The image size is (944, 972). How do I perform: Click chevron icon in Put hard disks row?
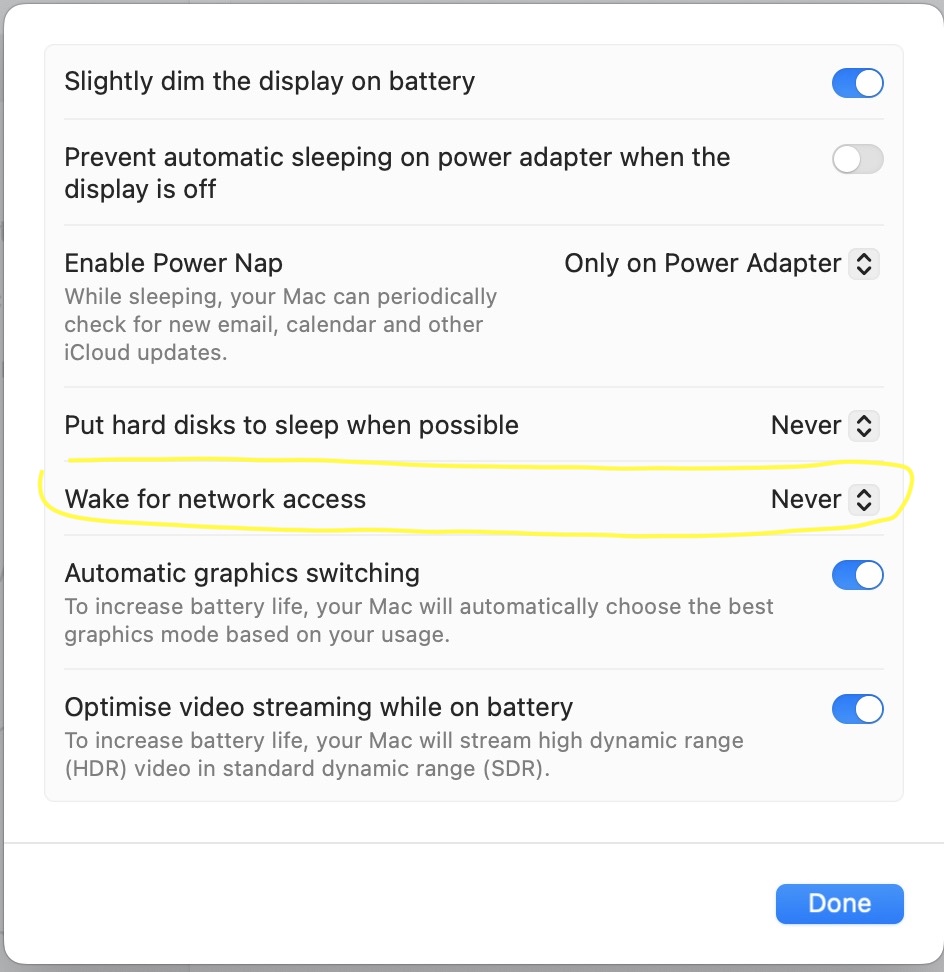[x=864, y=426]
